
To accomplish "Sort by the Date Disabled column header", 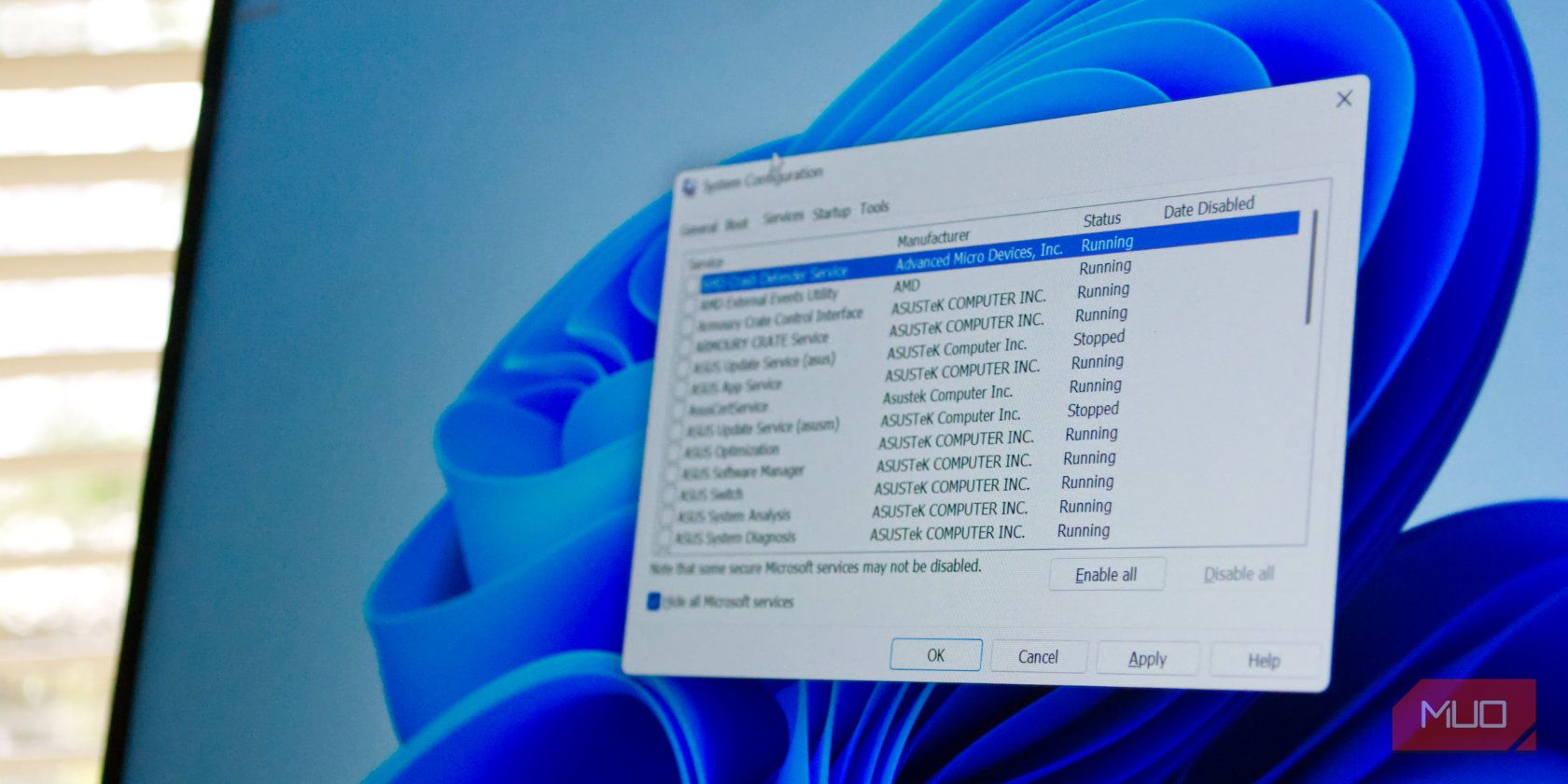I will click(1209, 208).
